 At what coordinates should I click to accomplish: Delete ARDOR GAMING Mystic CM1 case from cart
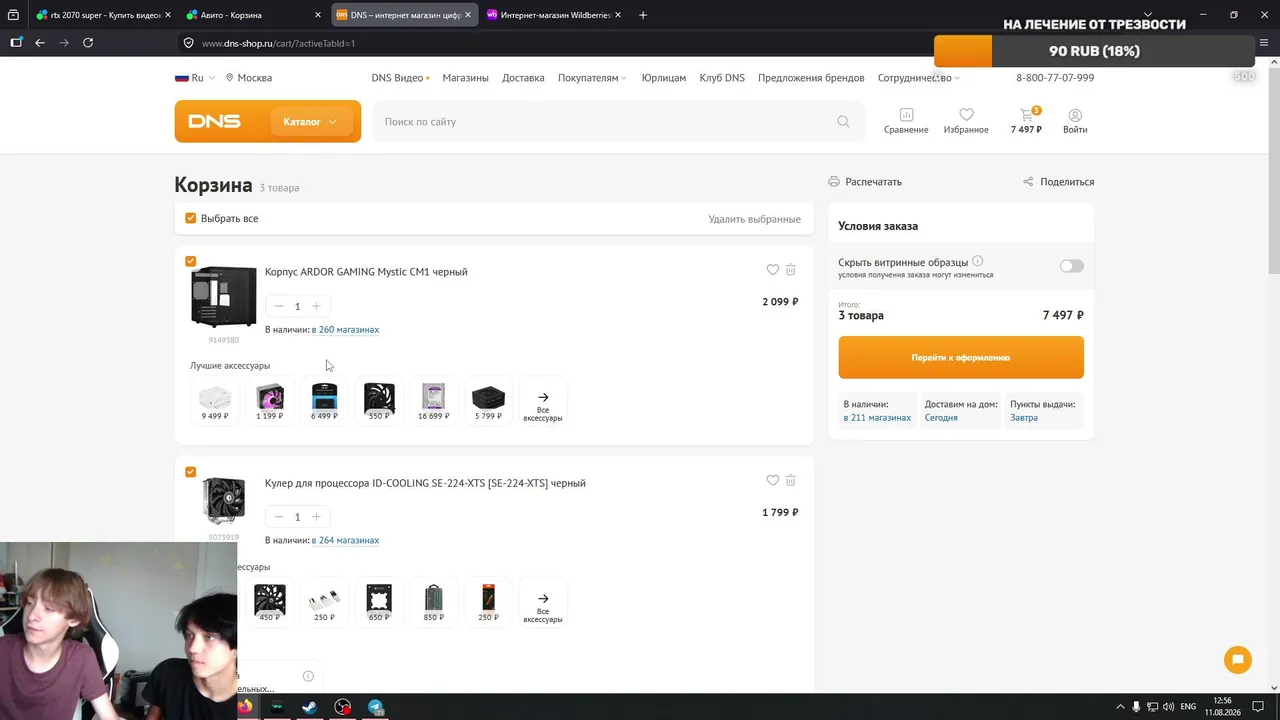(791, 270)
